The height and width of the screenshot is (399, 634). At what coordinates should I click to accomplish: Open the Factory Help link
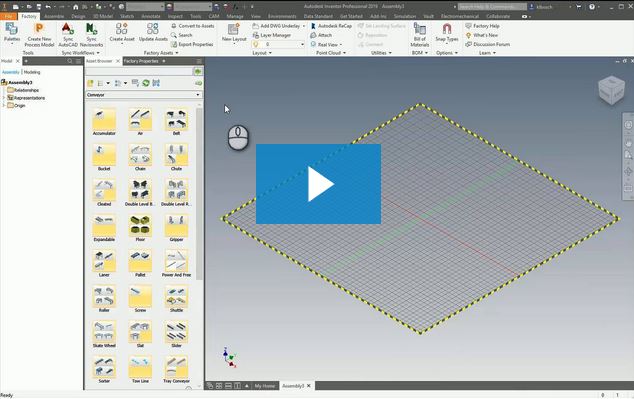pyautogui.click(x=482, y=26)
